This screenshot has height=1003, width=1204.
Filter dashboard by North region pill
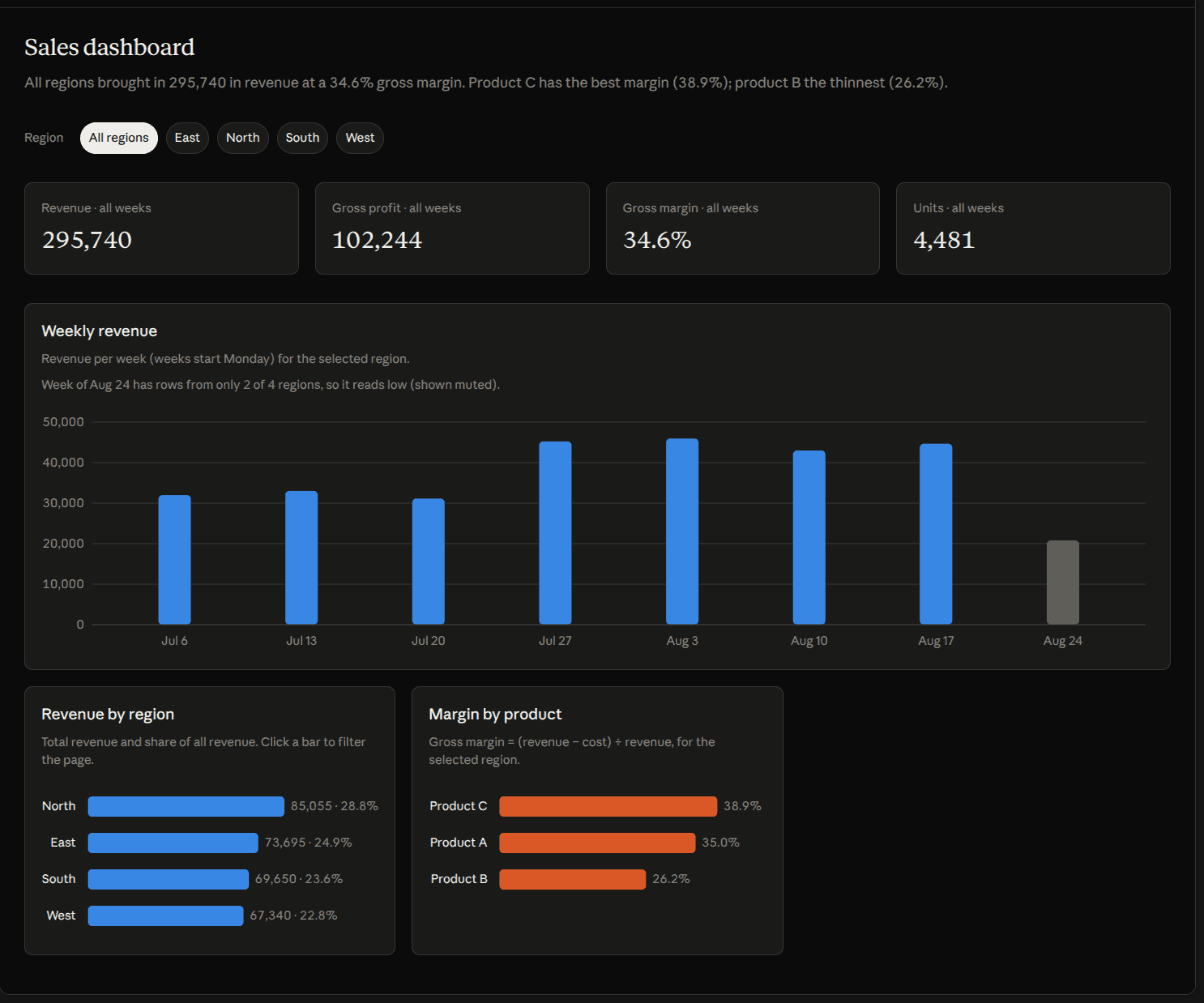pyautogui.click(x=243, y=138)
